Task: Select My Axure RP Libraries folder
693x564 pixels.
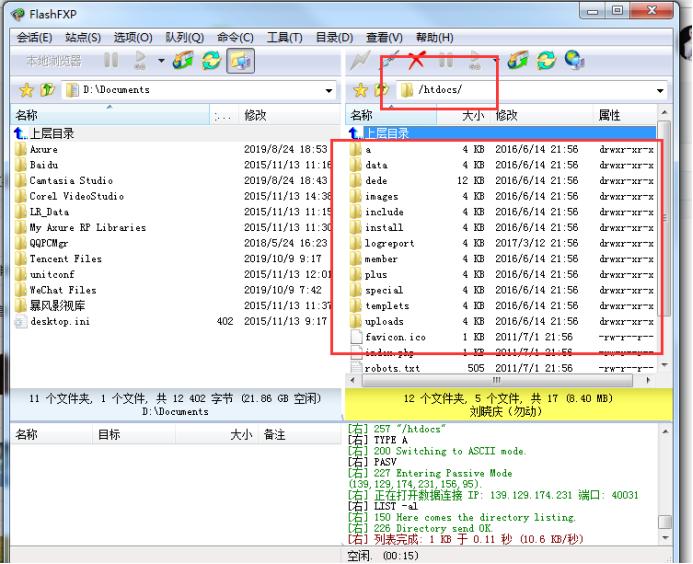Action: pyautogui.click(x=88, y=228)
